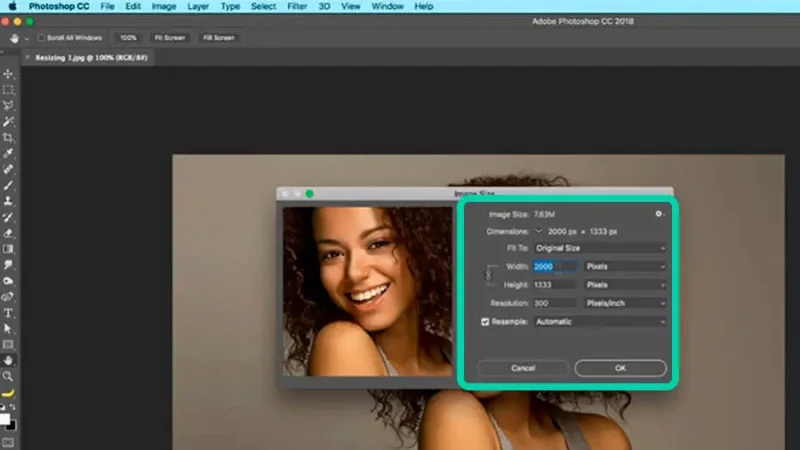The width and height of the screenshot is (800, 450).
Task: Select the Healing Brush tool
Action: 8,169
